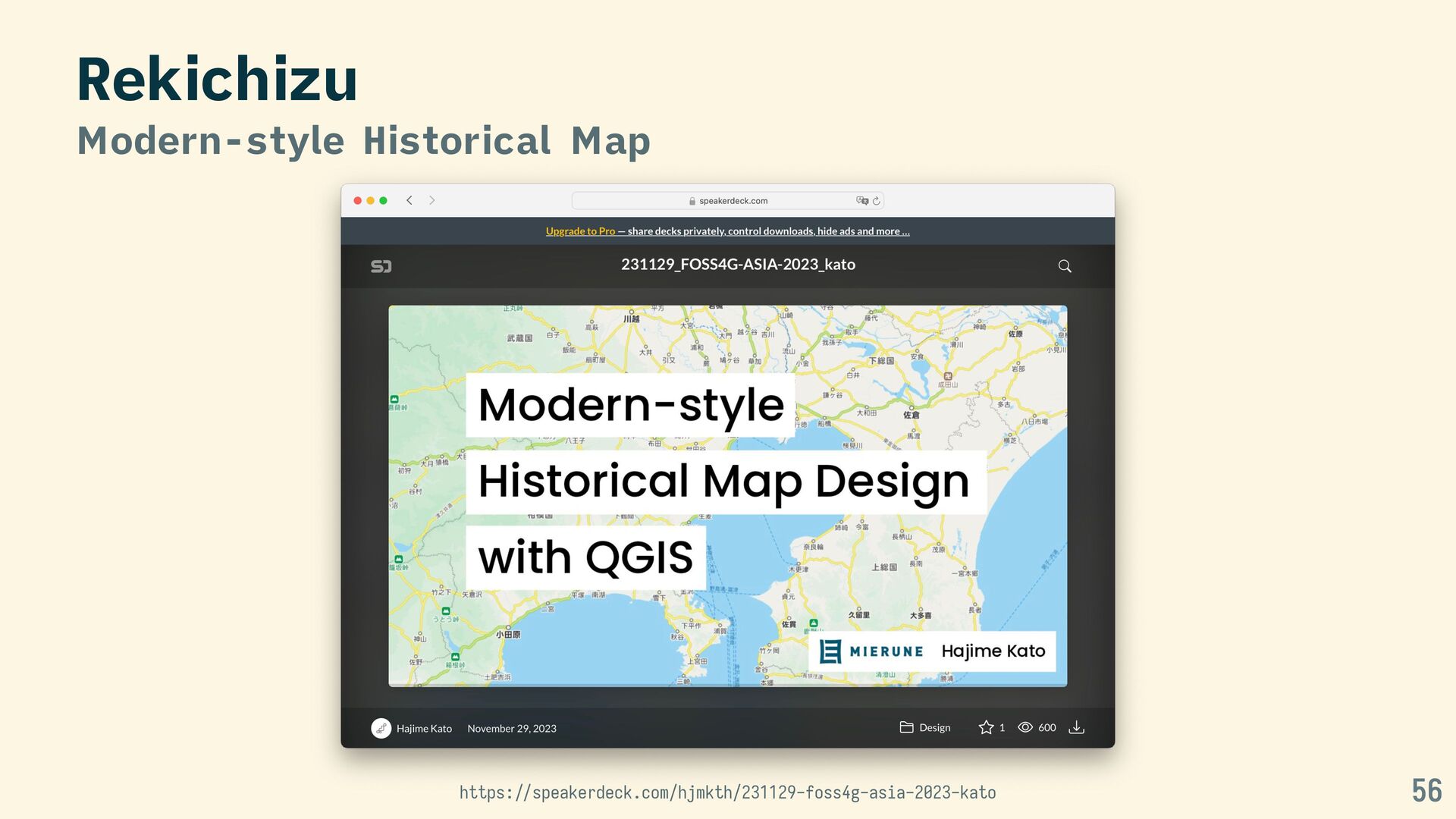1456x819 pixels.
Task: Open the speakerdeck.com URL below screenshot
Action: 727,792
